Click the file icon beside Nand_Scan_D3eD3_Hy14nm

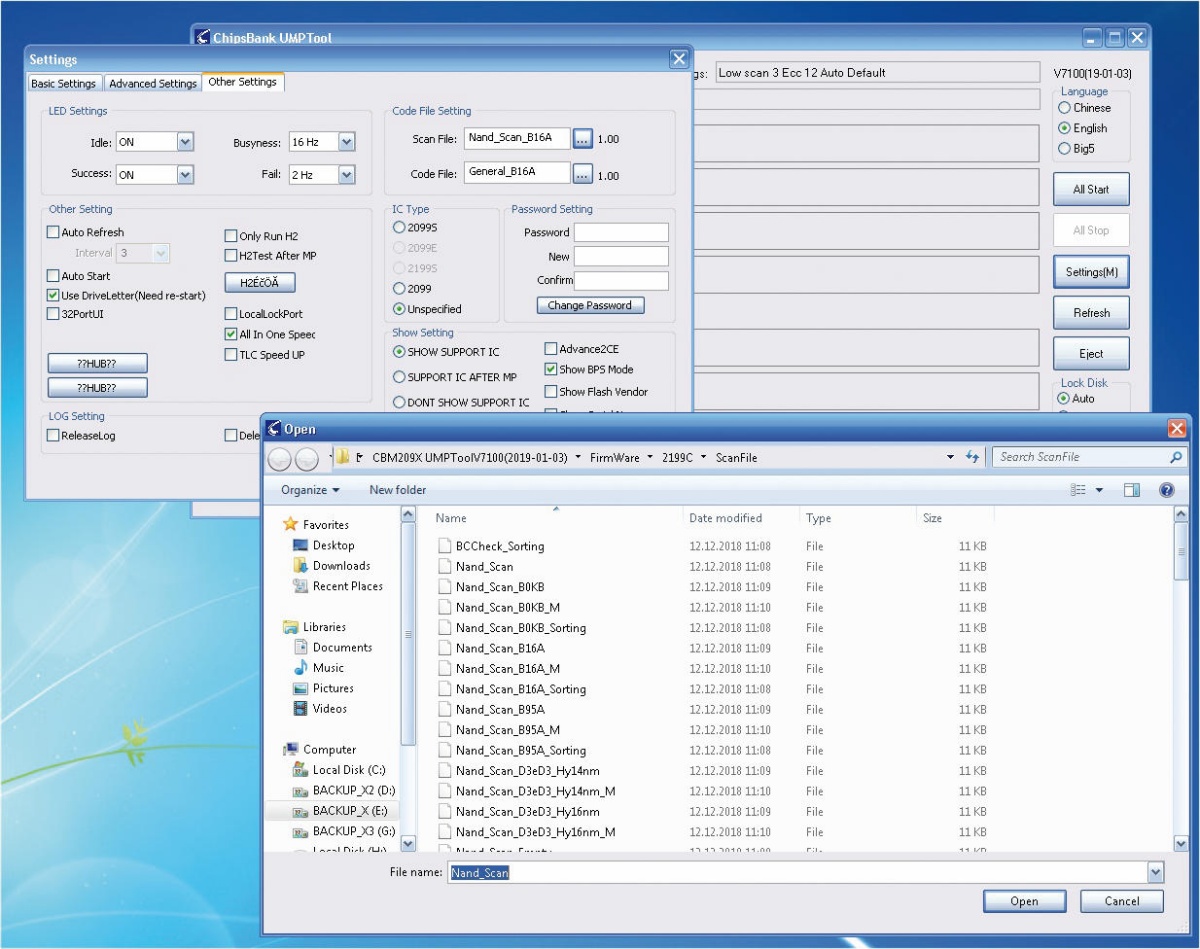point(445,771)
